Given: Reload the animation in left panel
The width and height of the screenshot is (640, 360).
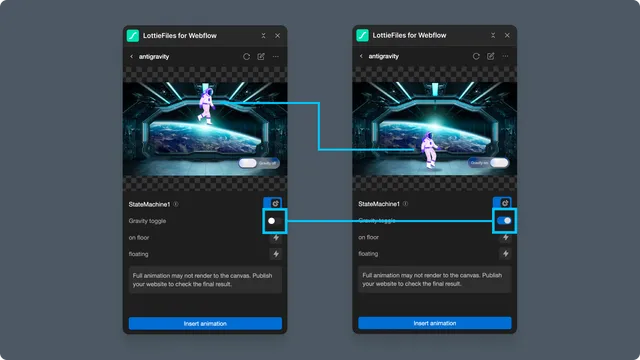Looking at the screenshot, I should click(x=247, y=56).
